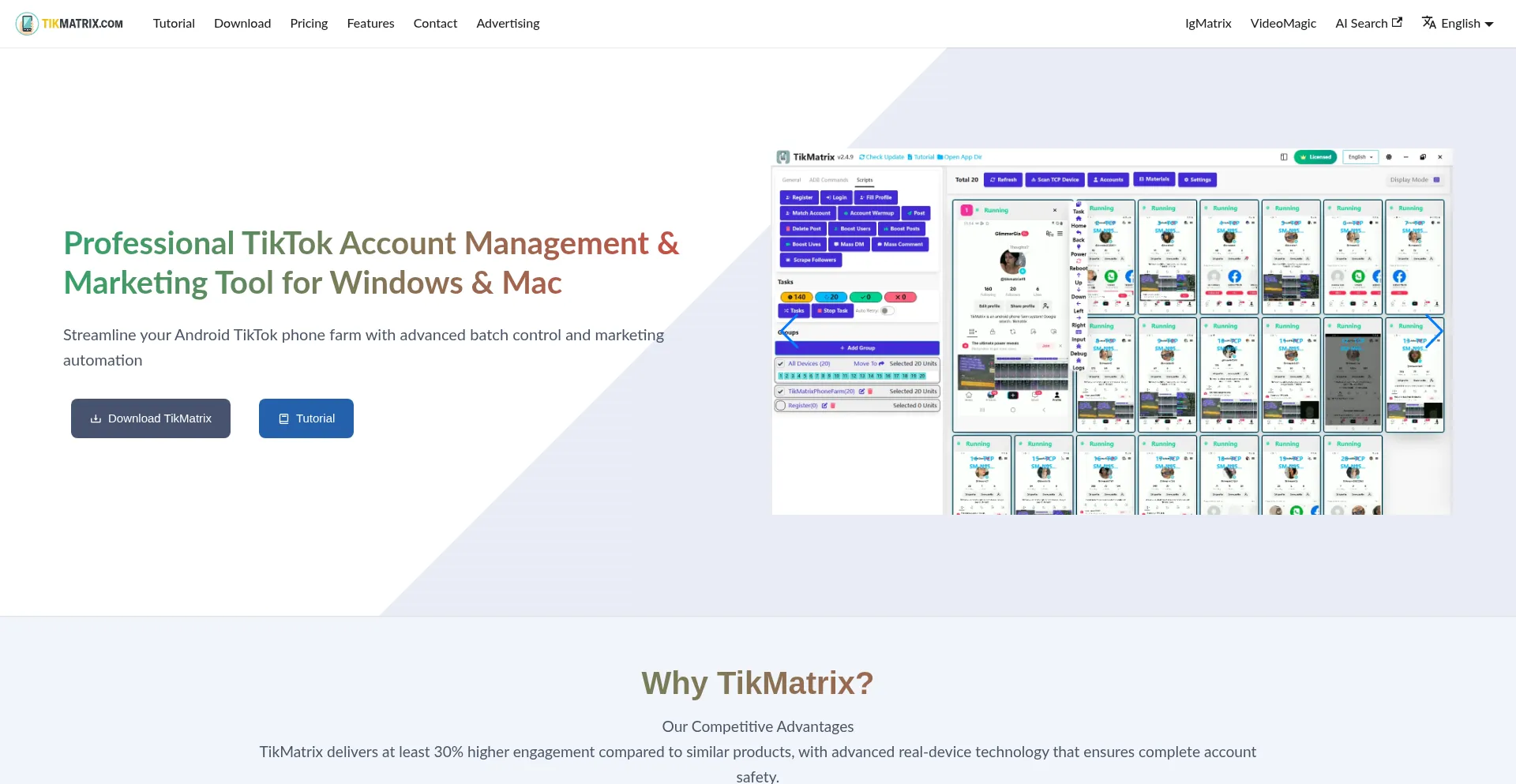Select the Register(0) group checkbox
The width and height of the screenshot is (1516, 784).
point(781,406)
